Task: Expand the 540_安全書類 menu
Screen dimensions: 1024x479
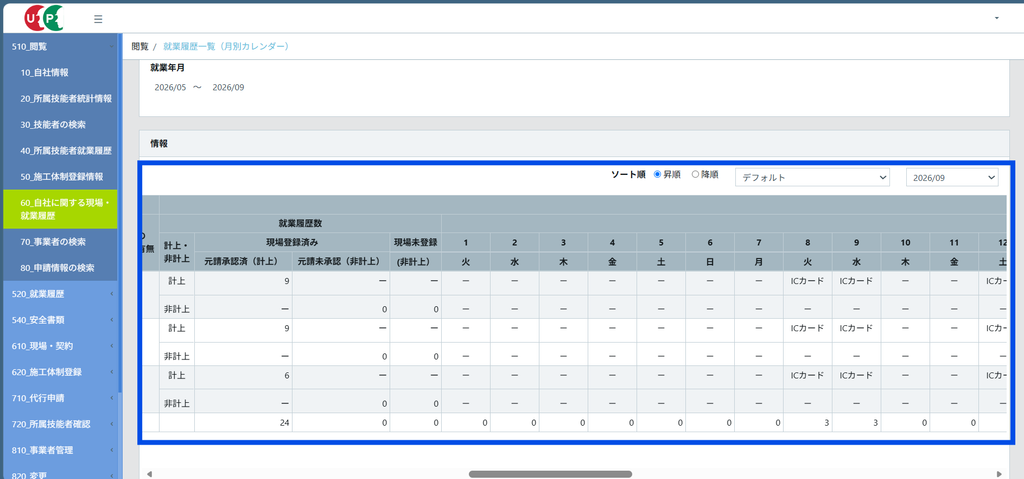Action: (x=59, y=320)
